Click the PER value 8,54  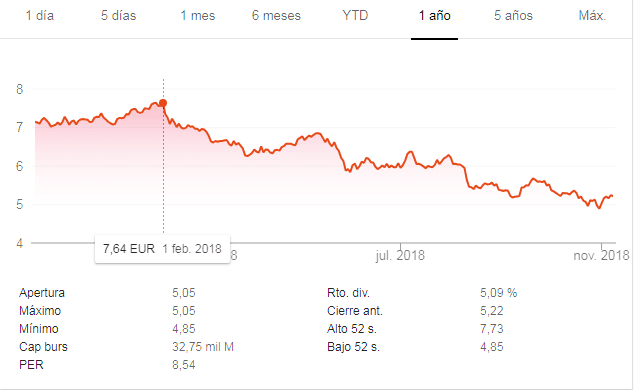click(184, 365)
